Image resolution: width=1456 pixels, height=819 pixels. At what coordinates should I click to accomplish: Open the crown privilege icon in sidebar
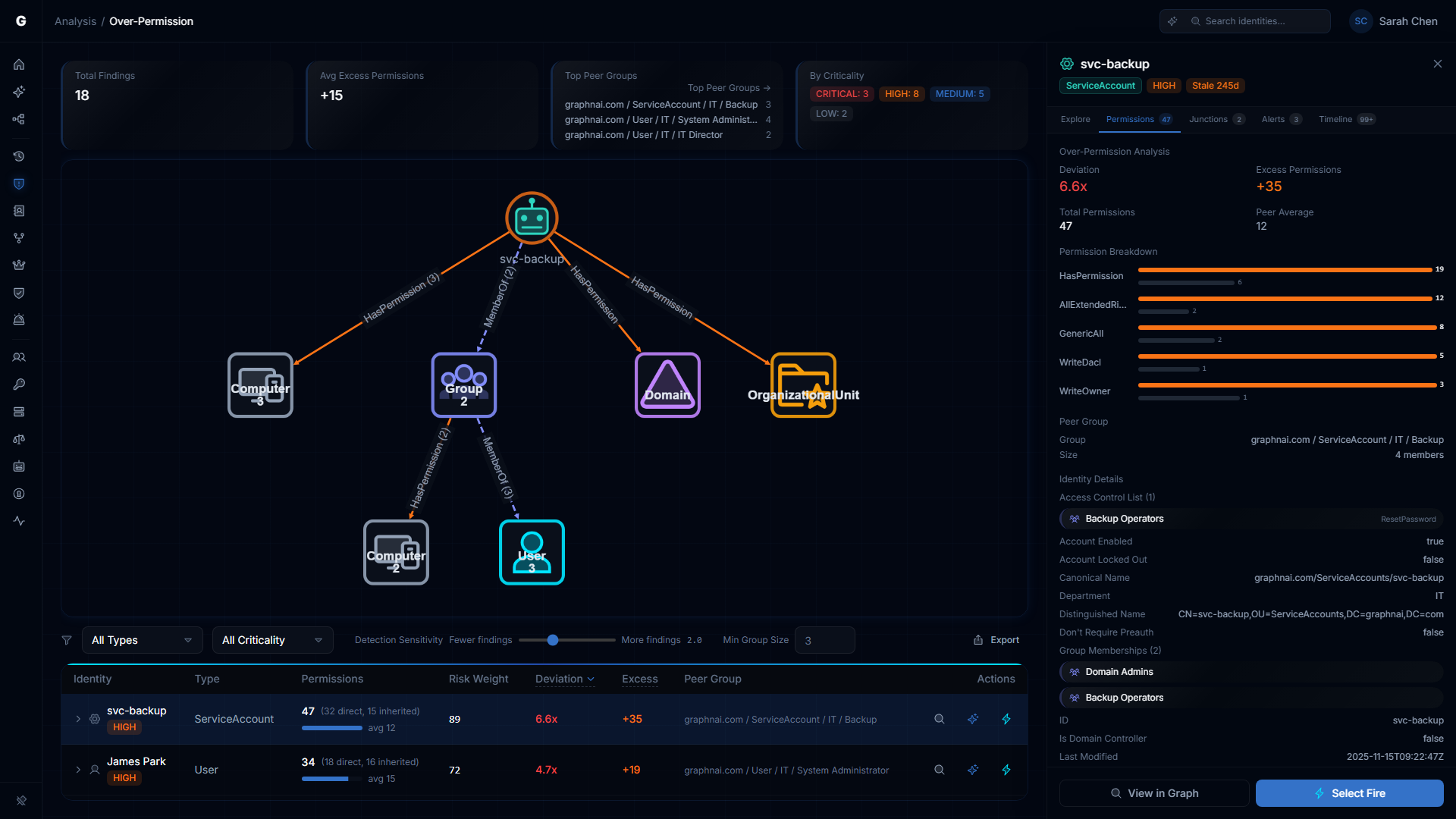pos(19,265)
